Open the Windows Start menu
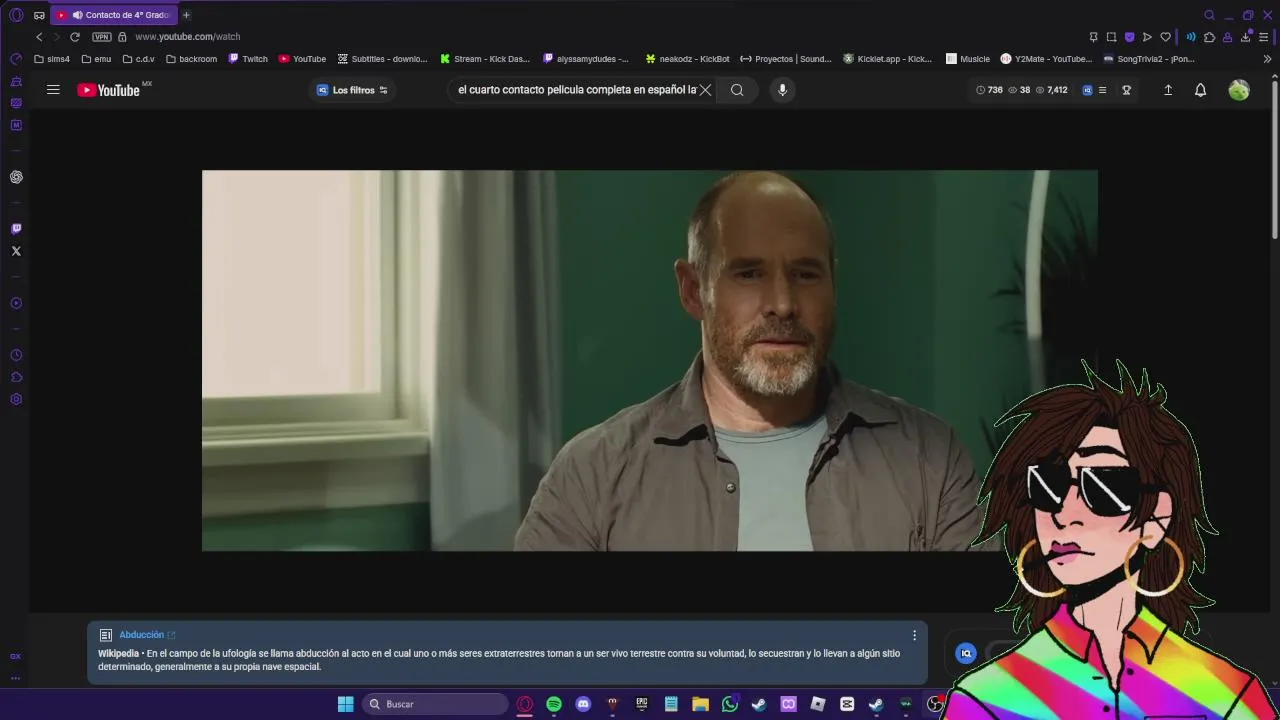The image size is (1280, 720). pyautogui.click(x=345, y=704)
